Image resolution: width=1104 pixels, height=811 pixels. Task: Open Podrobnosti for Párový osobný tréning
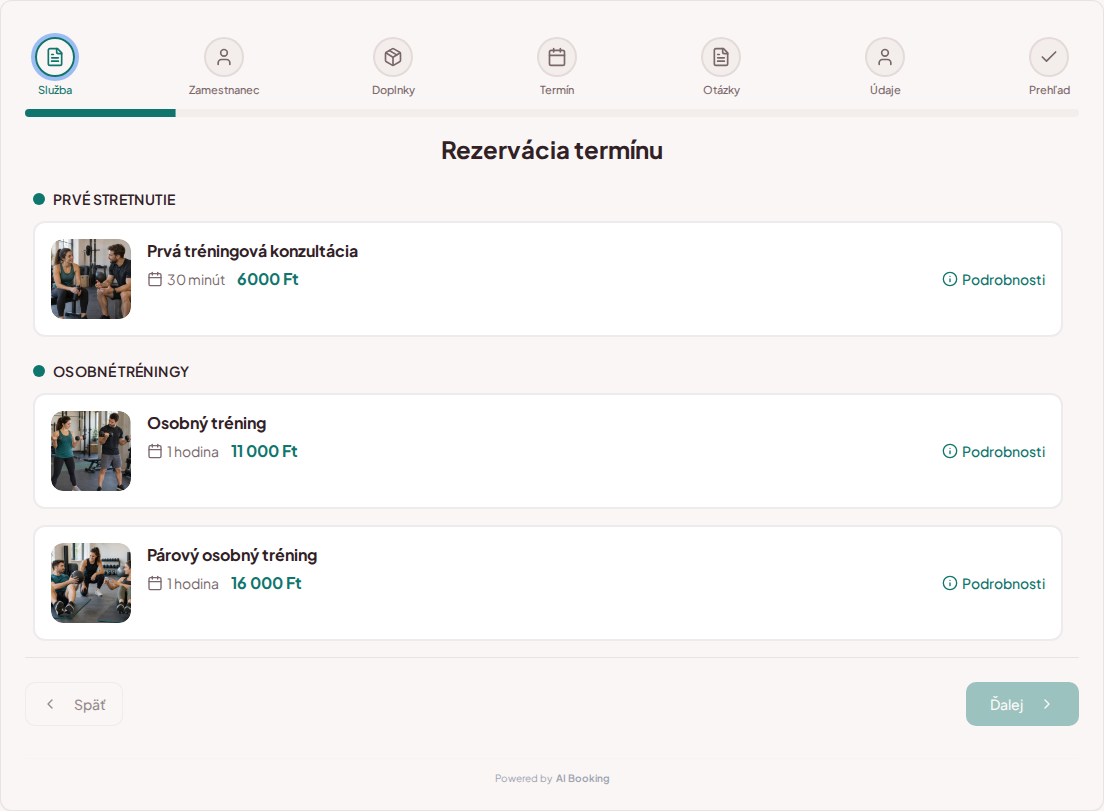point(993,584)
